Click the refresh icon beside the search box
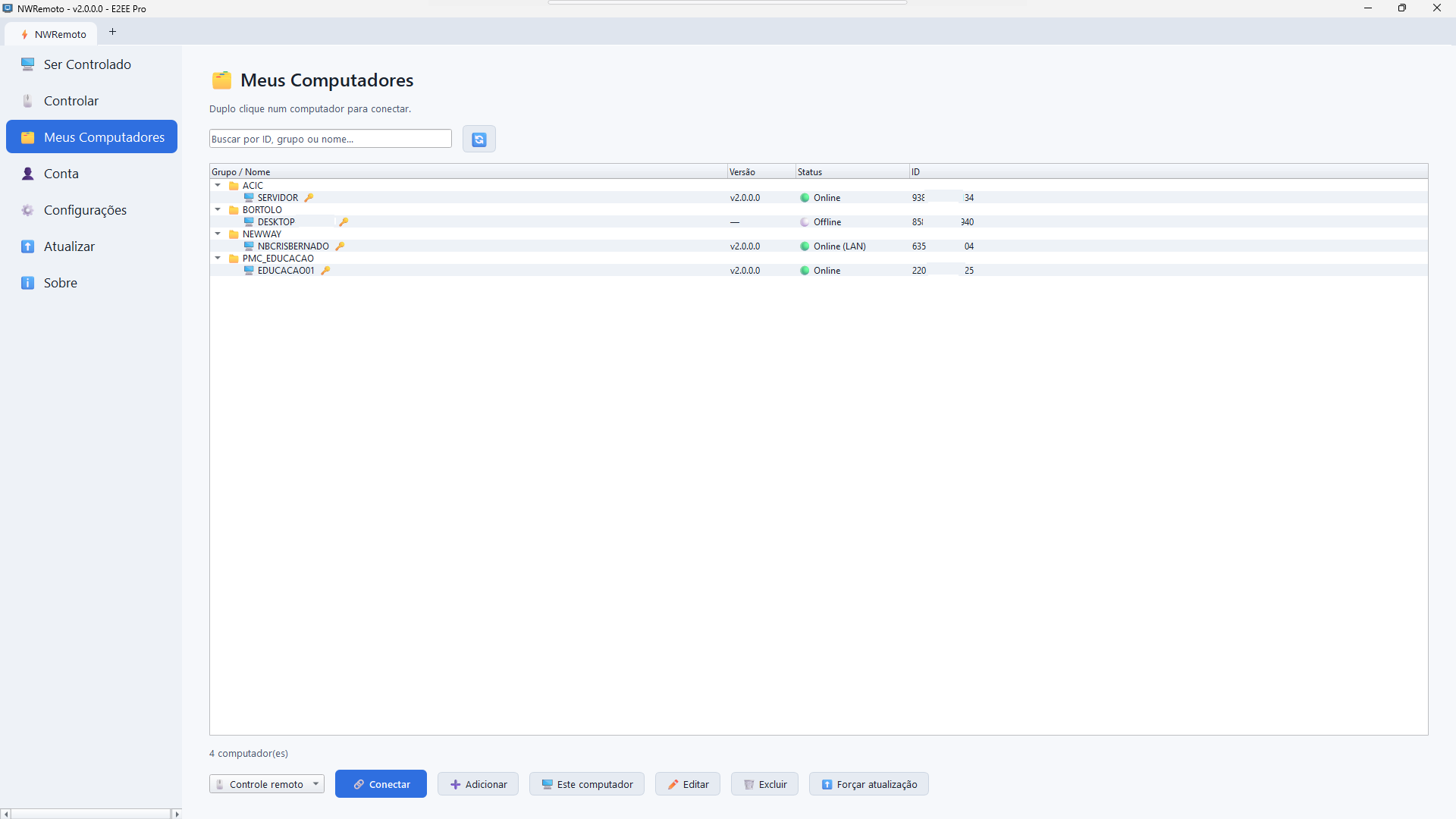 (x=479, y=139)
